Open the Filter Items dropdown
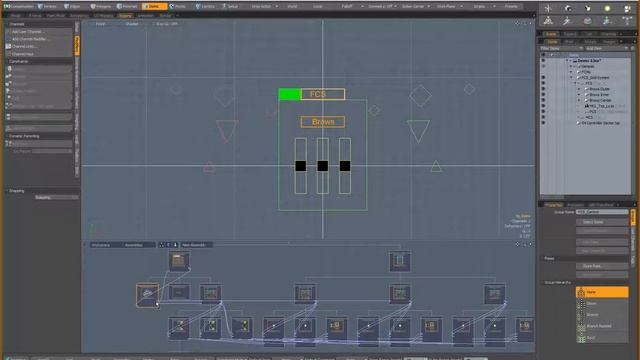The image size is (640, 360). [562, 48]
